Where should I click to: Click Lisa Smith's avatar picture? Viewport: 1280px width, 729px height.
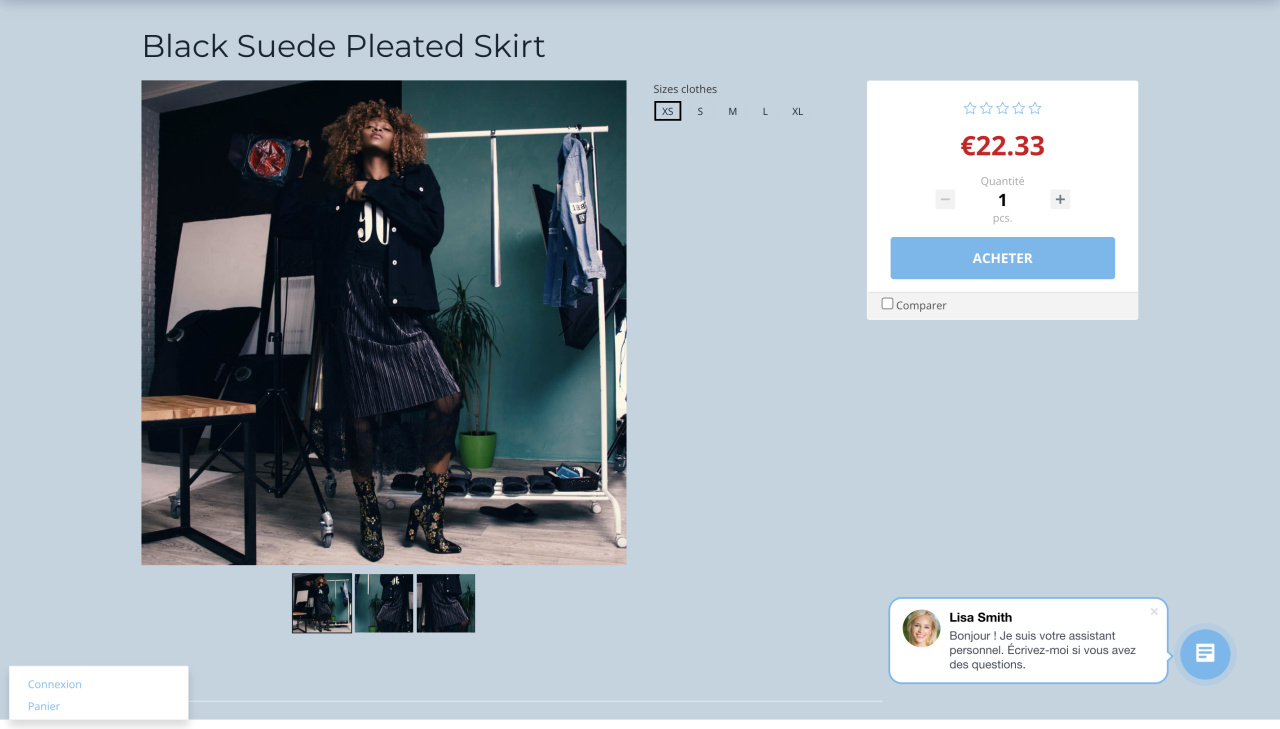tap(921, 628)
